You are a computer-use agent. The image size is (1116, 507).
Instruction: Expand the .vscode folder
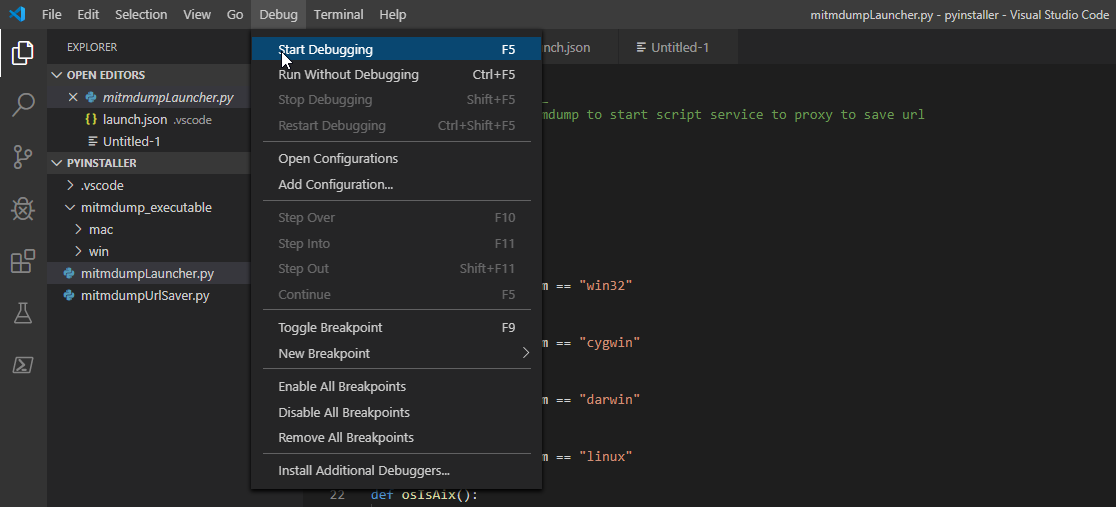pyautogui.click(x=102, y=185)
